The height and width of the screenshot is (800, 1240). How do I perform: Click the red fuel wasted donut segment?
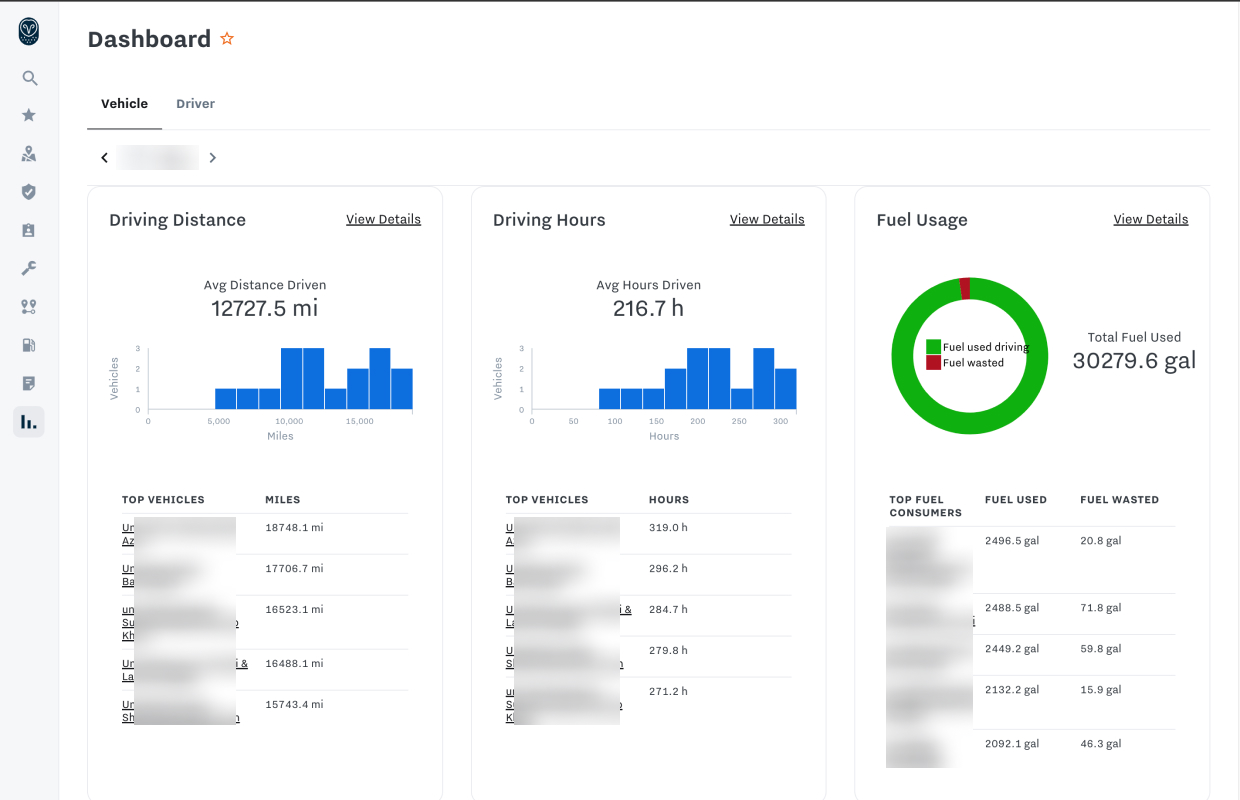(965, 289)
